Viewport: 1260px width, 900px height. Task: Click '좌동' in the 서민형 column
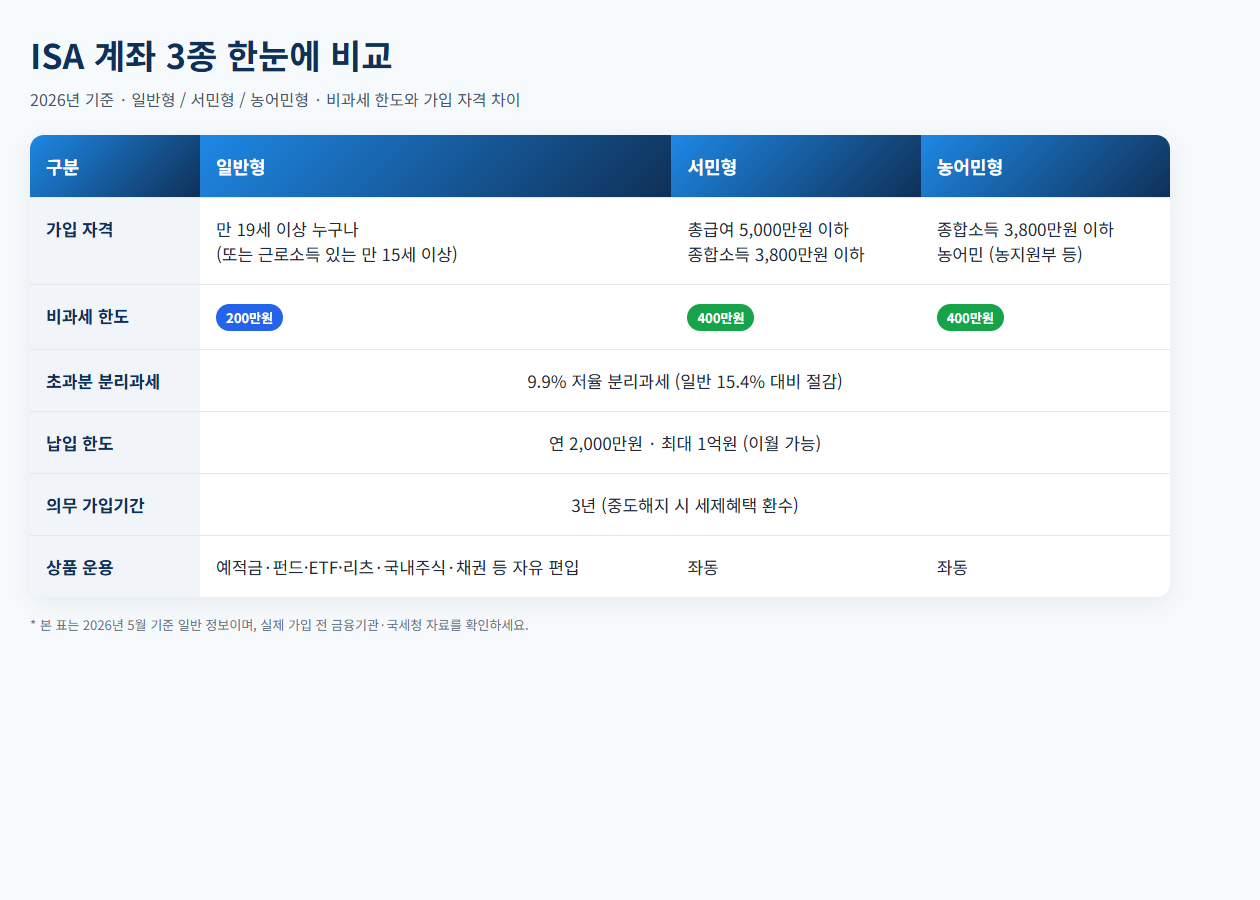(702, 567)
